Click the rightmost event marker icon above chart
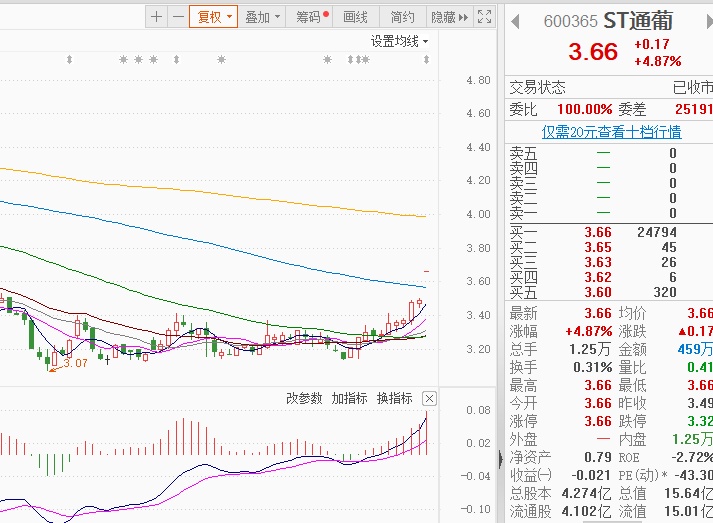 (x=427, y=60)
